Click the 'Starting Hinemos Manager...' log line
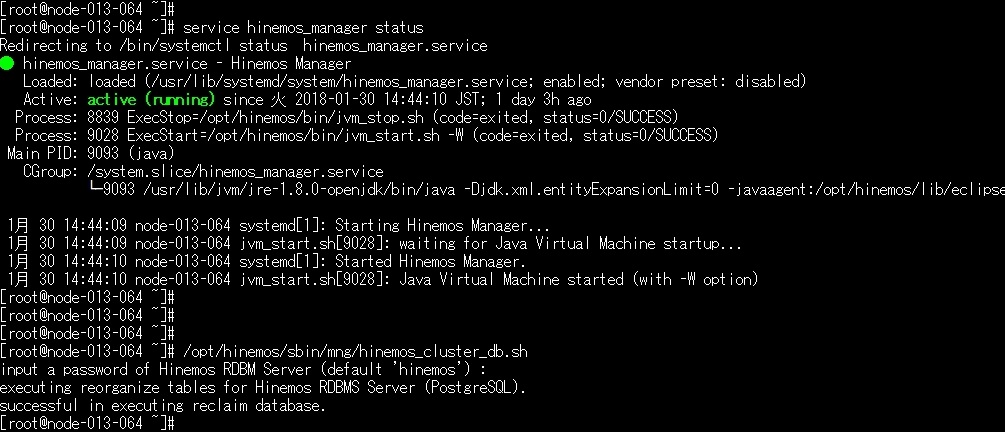 tap(279, 226)
